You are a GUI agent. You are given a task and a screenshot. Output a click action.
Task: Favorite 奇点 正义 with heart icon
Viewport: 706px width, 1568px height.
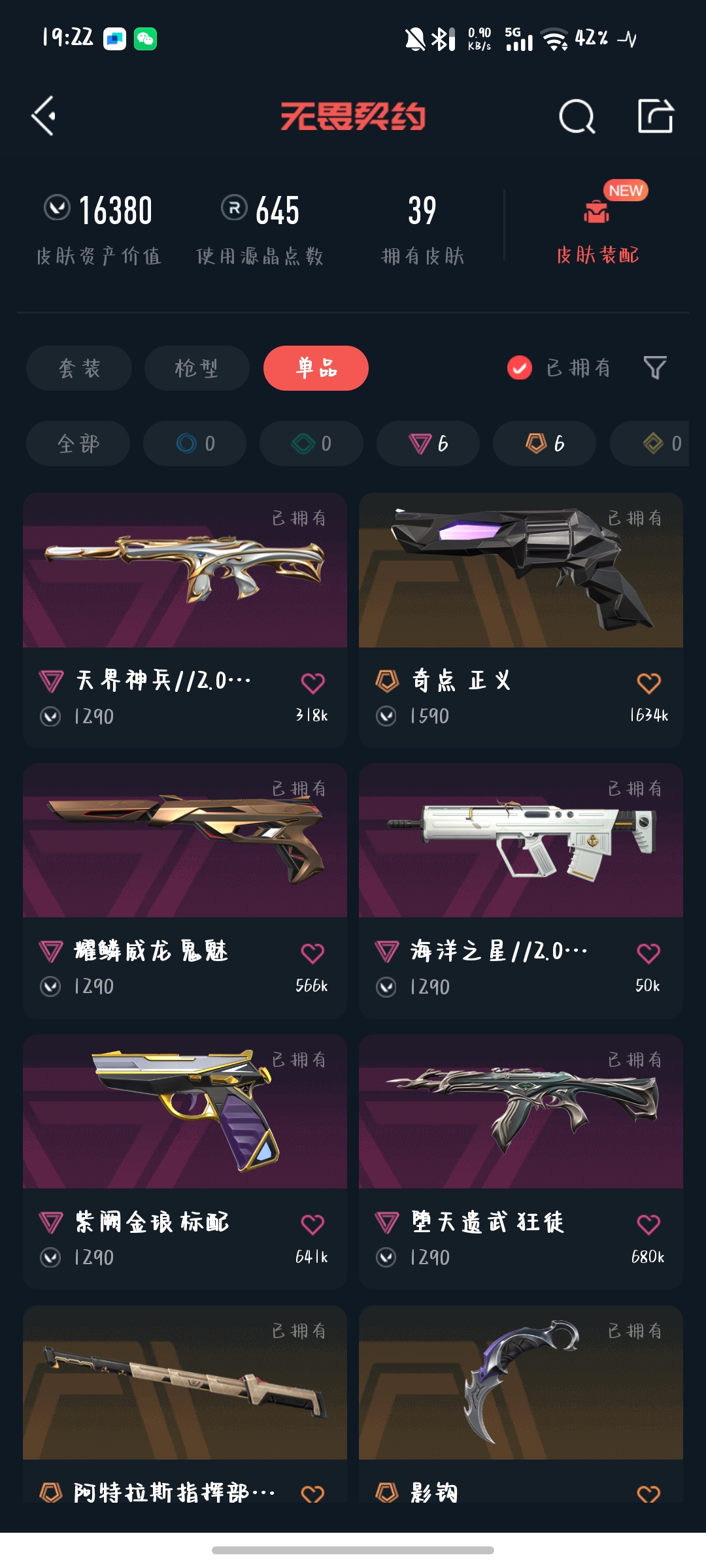(x=648, y=683)
